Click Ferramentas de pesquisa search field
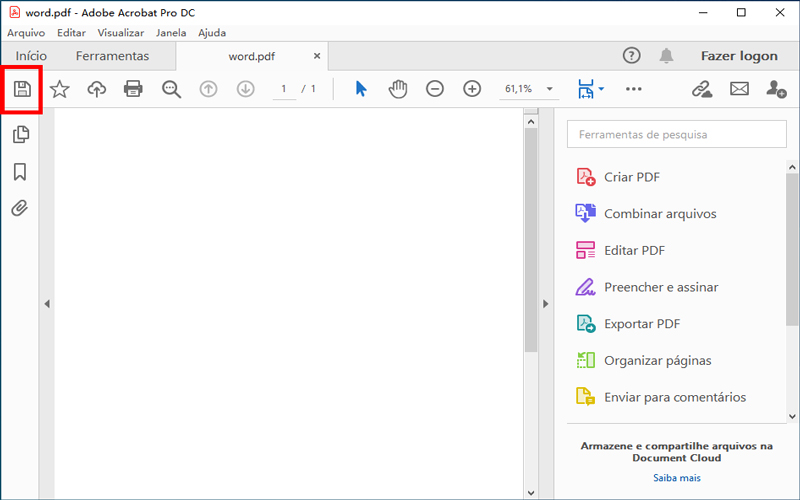Screen dimensions: 800x500 pos(677,134)
